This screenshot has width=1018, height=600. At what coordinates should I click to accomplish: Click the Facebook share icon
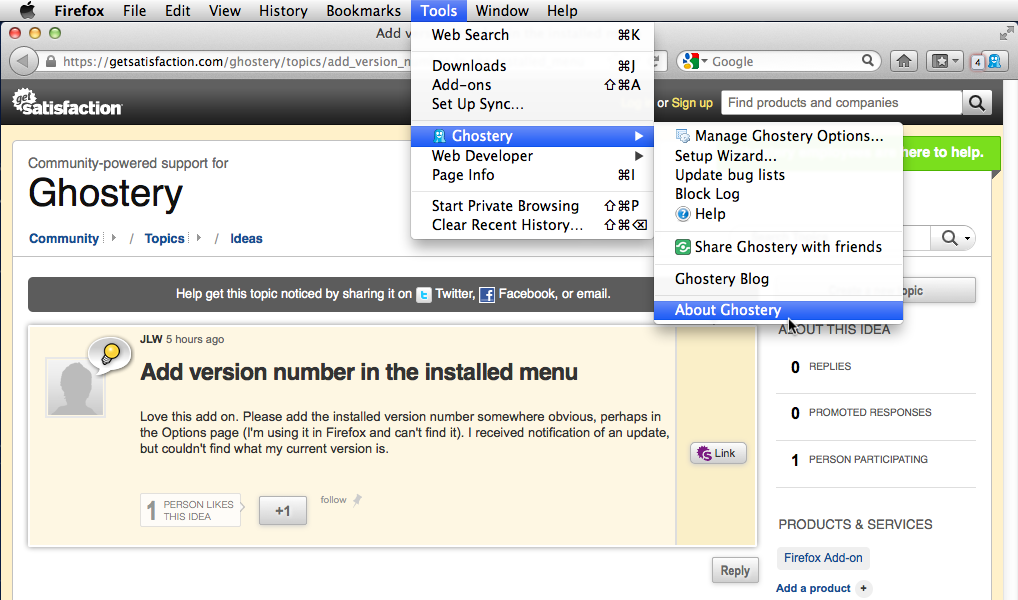(487, 295)
